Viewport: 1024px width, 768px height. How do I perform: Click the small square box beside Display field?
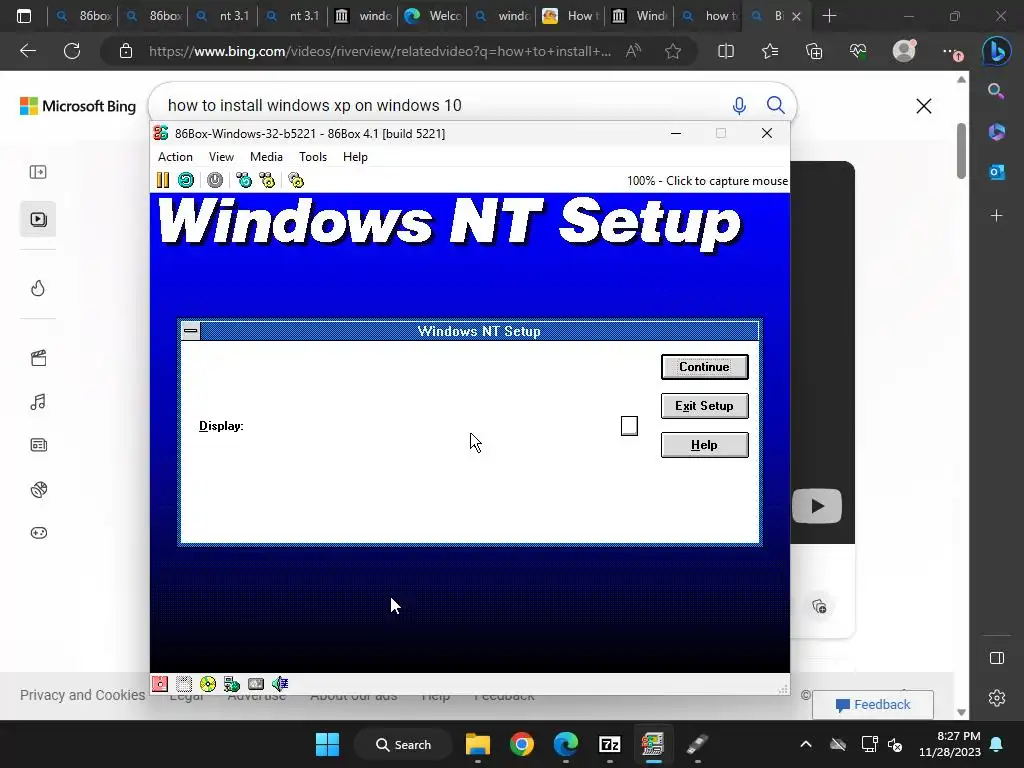(x=630, y=426)
